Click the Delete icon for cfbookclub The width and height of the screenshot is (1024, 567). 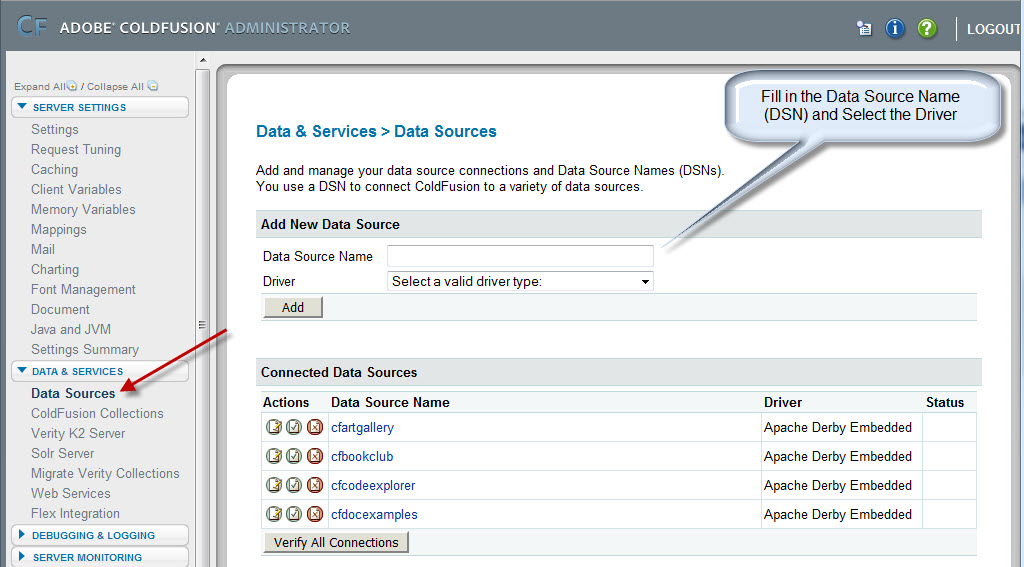click(315, 456)
